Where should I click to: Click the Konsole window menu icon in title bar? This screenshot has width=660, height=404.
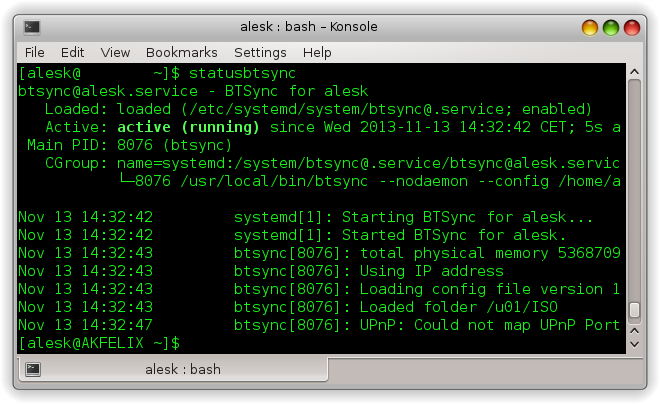tap(32, 27)
